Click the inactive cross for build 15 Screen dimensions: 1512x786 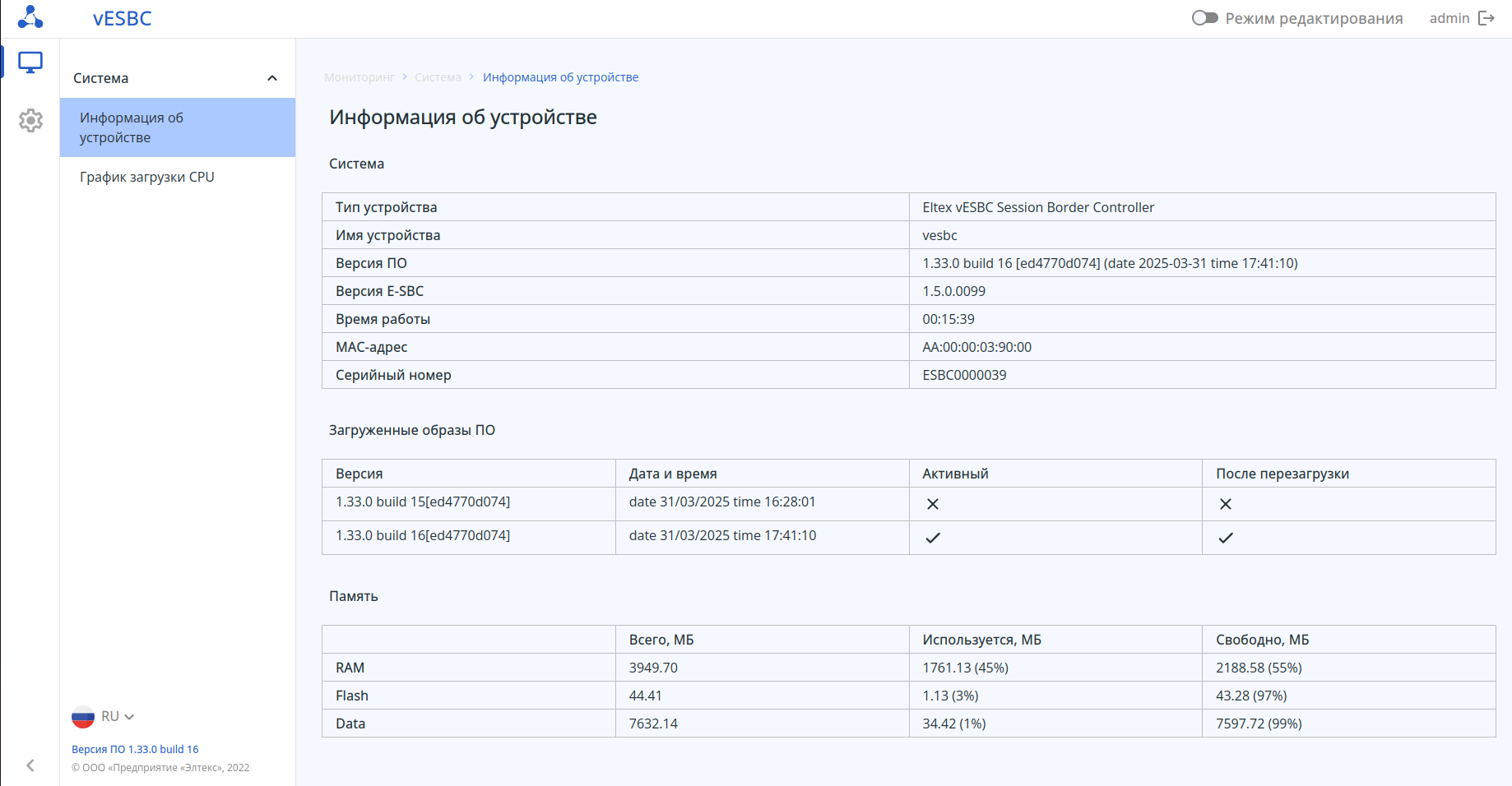[933, 504]
